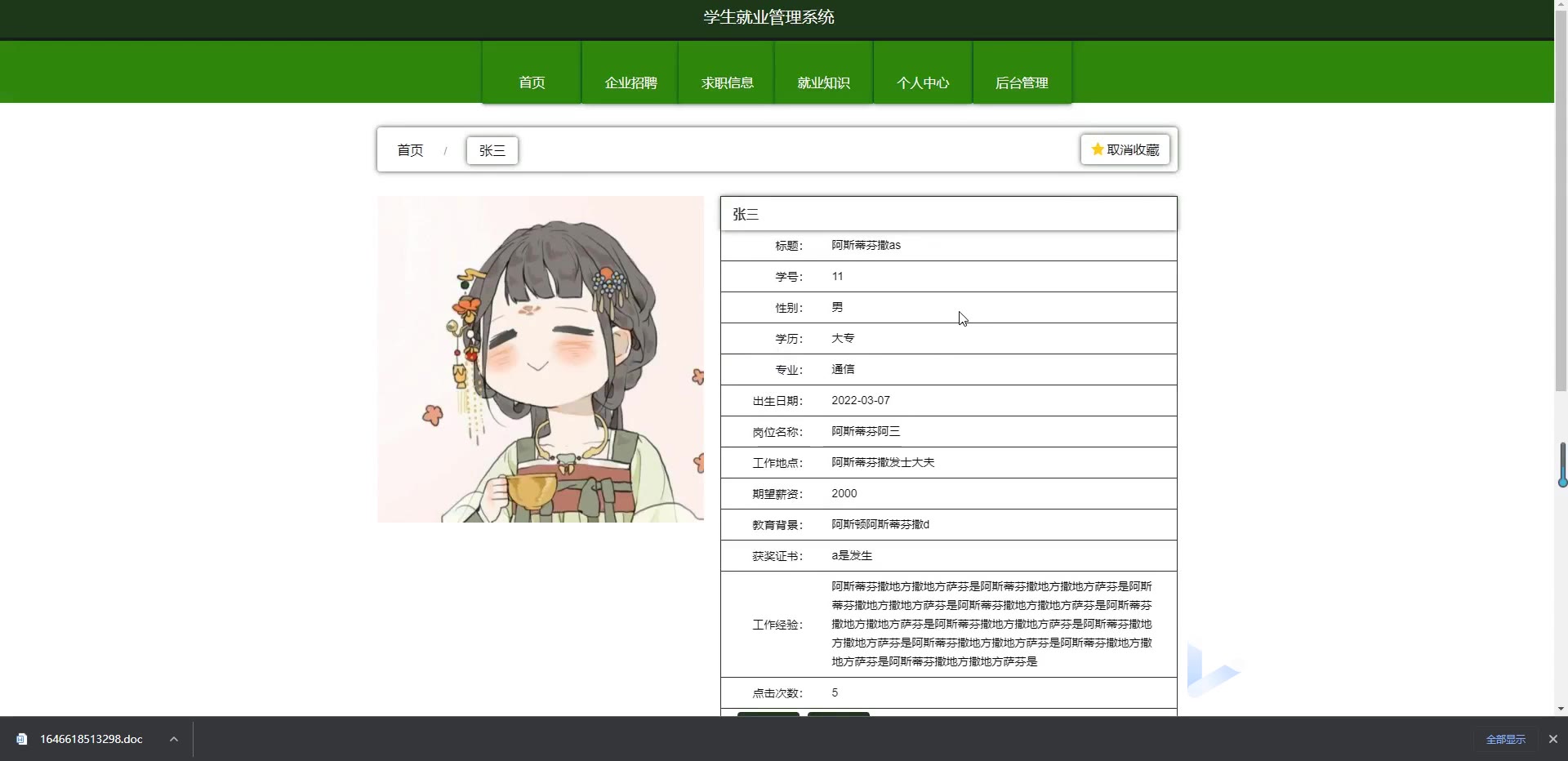Open the 企业招聘 navigation tab
The image size is (1568, 761).
[x=630, y=73]
